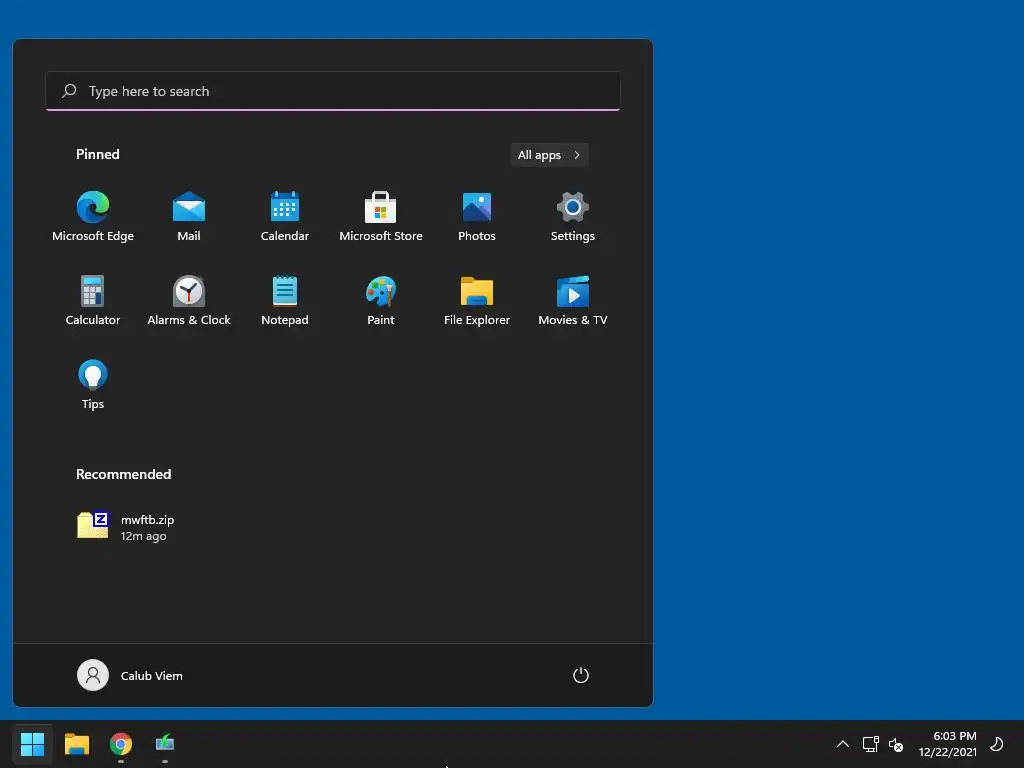Screen dimensions: 1024x768
Task: Show hidden system tray icons
Action: point(843,744)
